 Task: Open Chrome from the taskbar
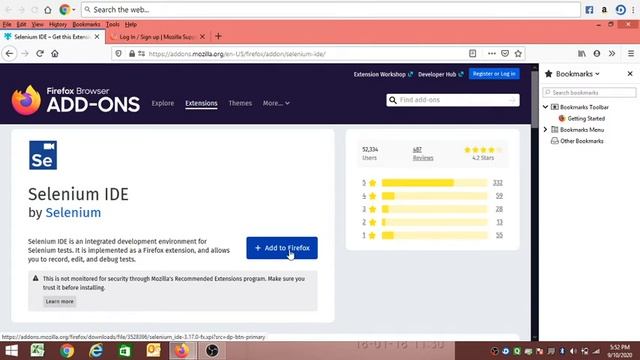click(67, 351)
